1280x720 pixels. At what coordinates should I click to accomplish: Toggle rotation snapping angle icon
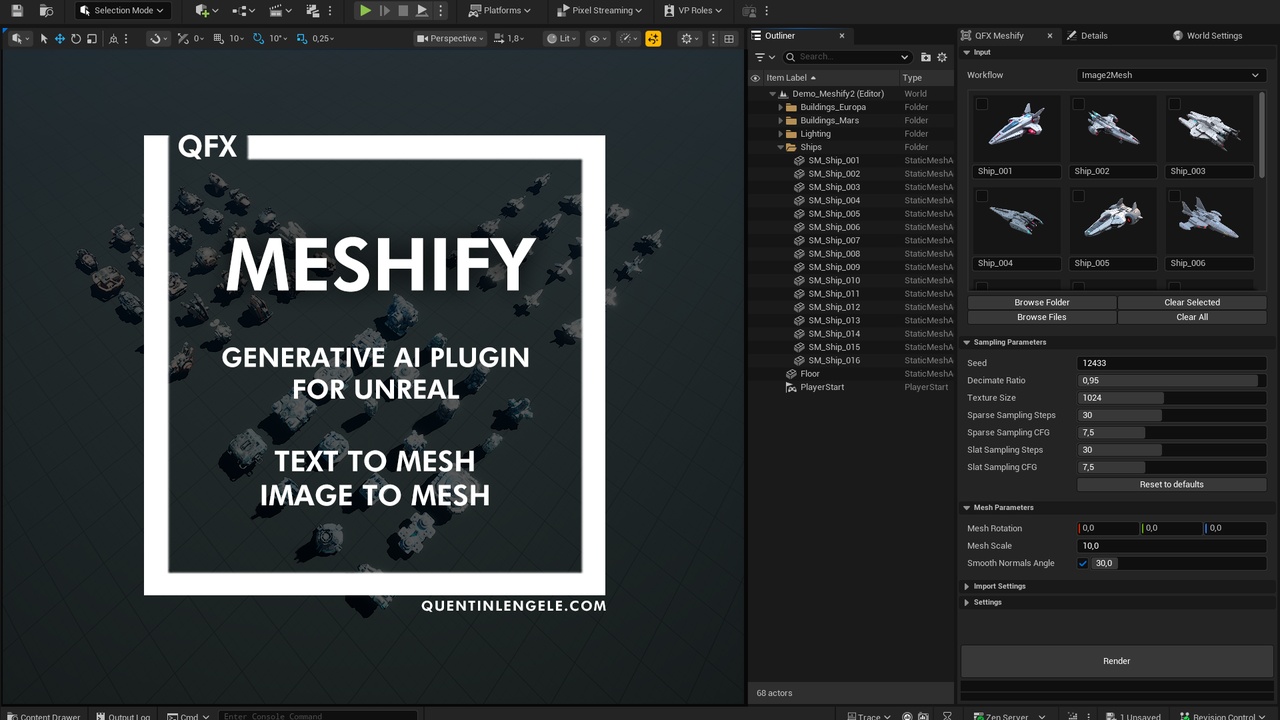[x=259, y=38]
